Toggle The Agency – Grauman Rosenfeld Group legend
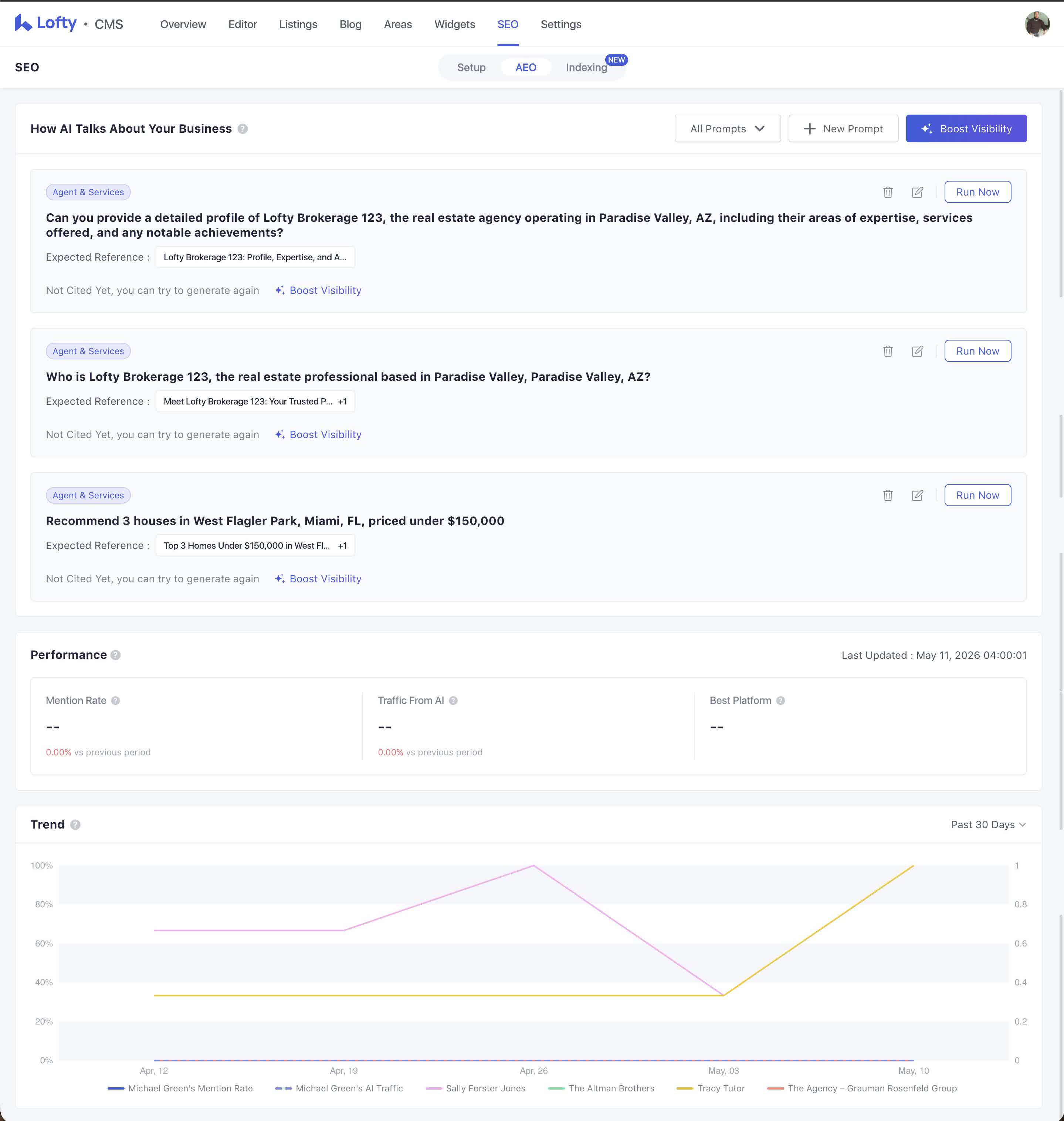The width and height of the screenshot is (1064, 1121). [x=861, y=1088]
